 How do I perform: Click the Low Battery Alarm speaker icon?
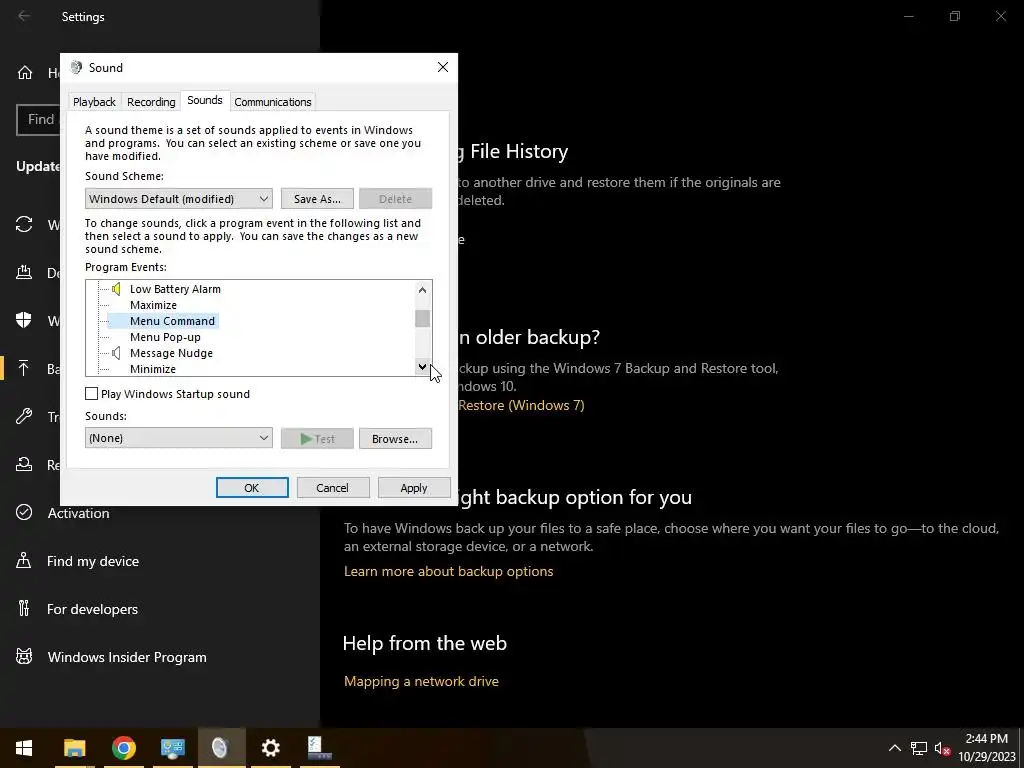(116, 289)
